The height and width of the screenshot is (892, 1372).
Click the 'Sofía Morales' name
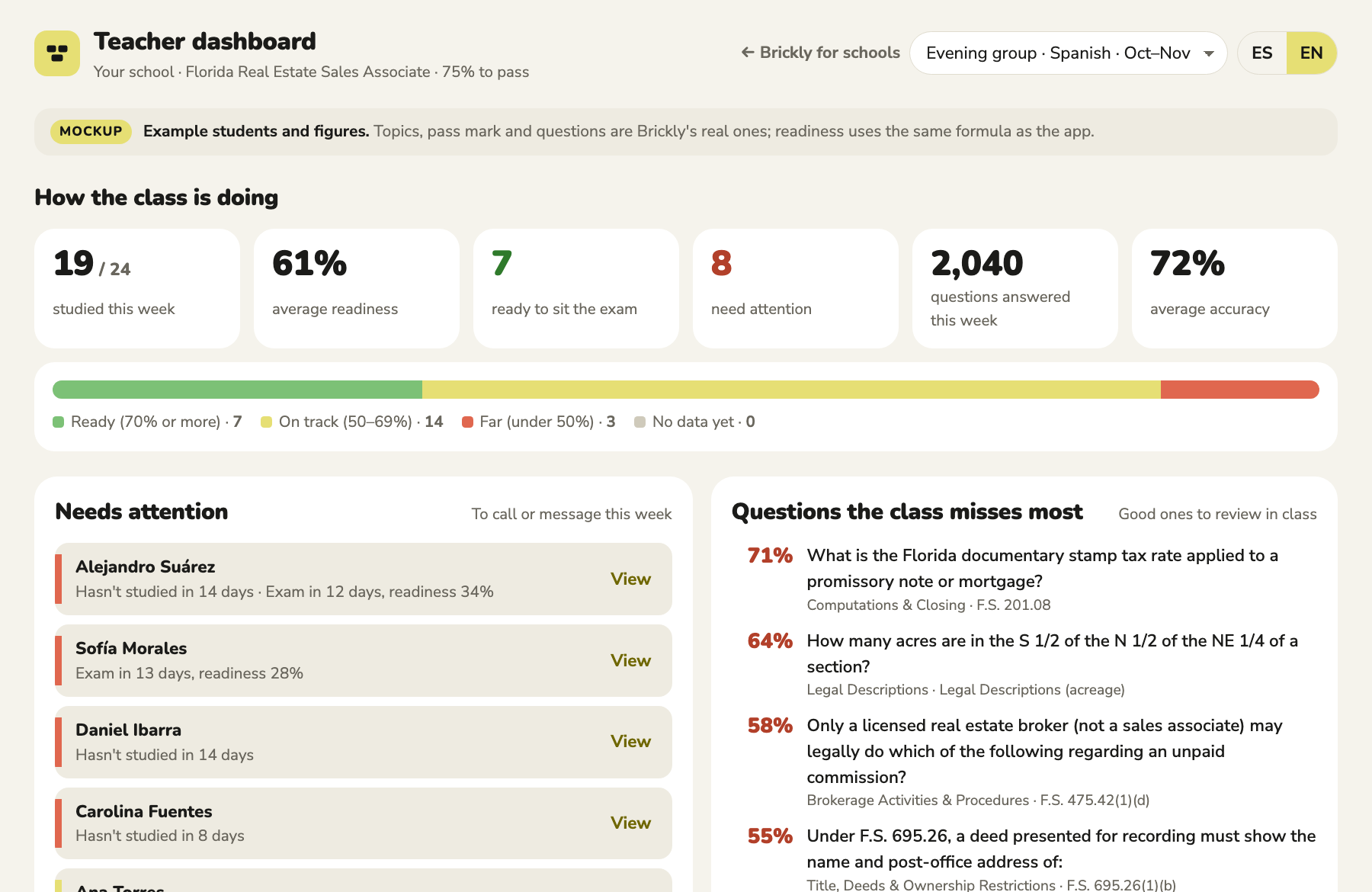pos(131,649)
